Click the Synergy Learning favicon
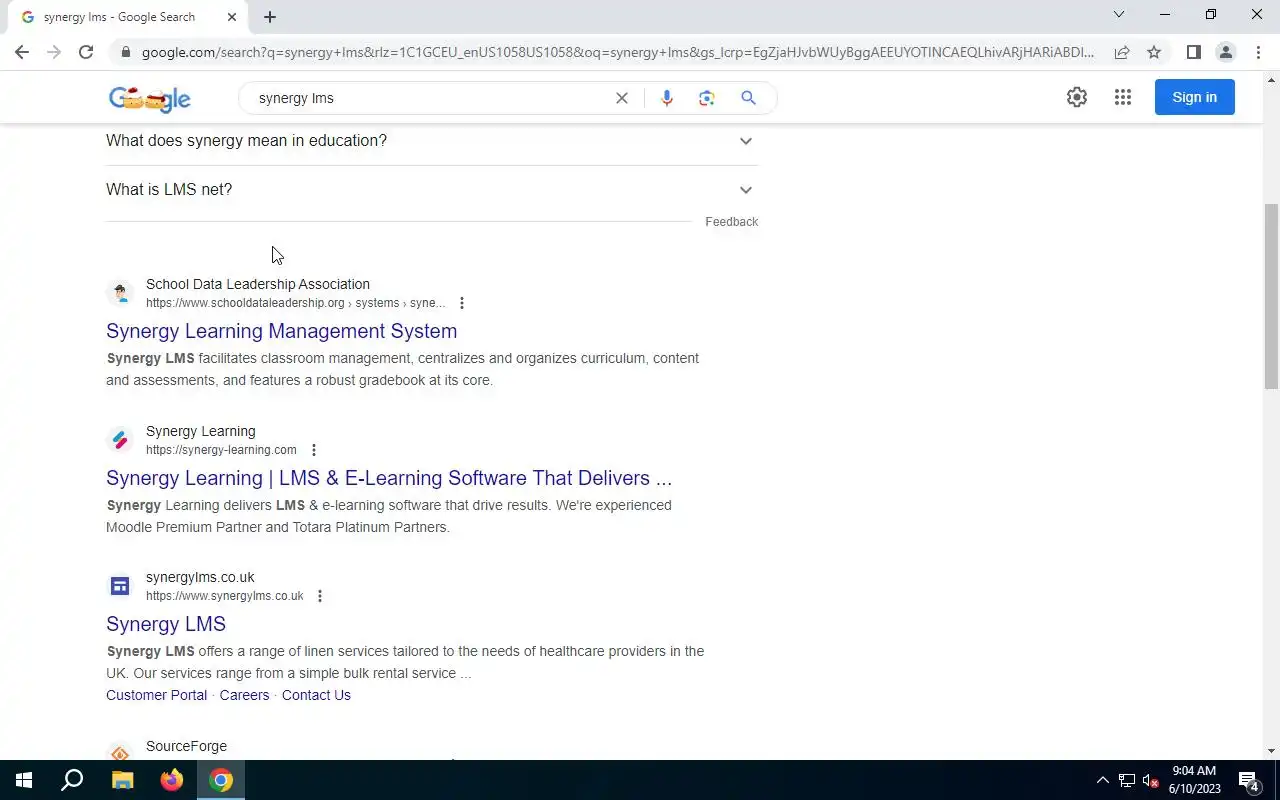1280x800 pixels. pyautogui.click(x=120, y=440)
